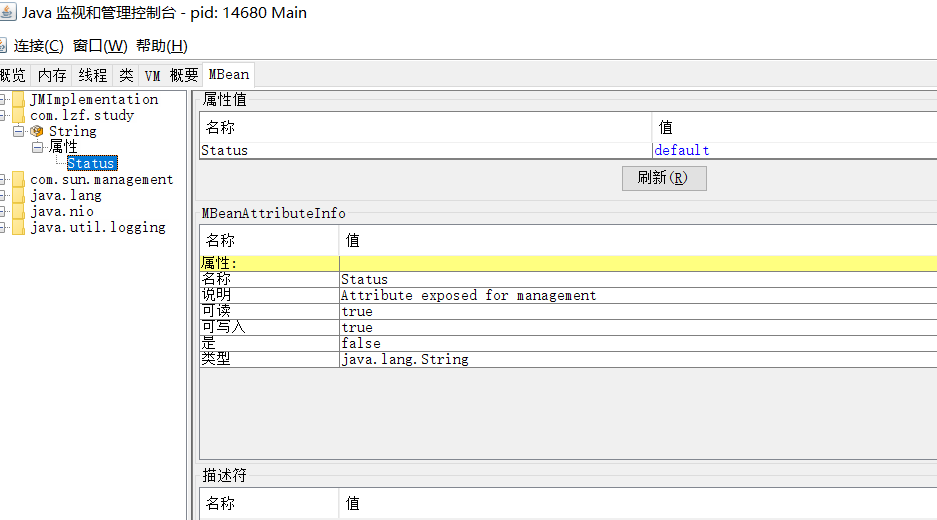Click 'Attribute exposed for management' description cell
Screen dimensions: 937x520
point(638,295)
